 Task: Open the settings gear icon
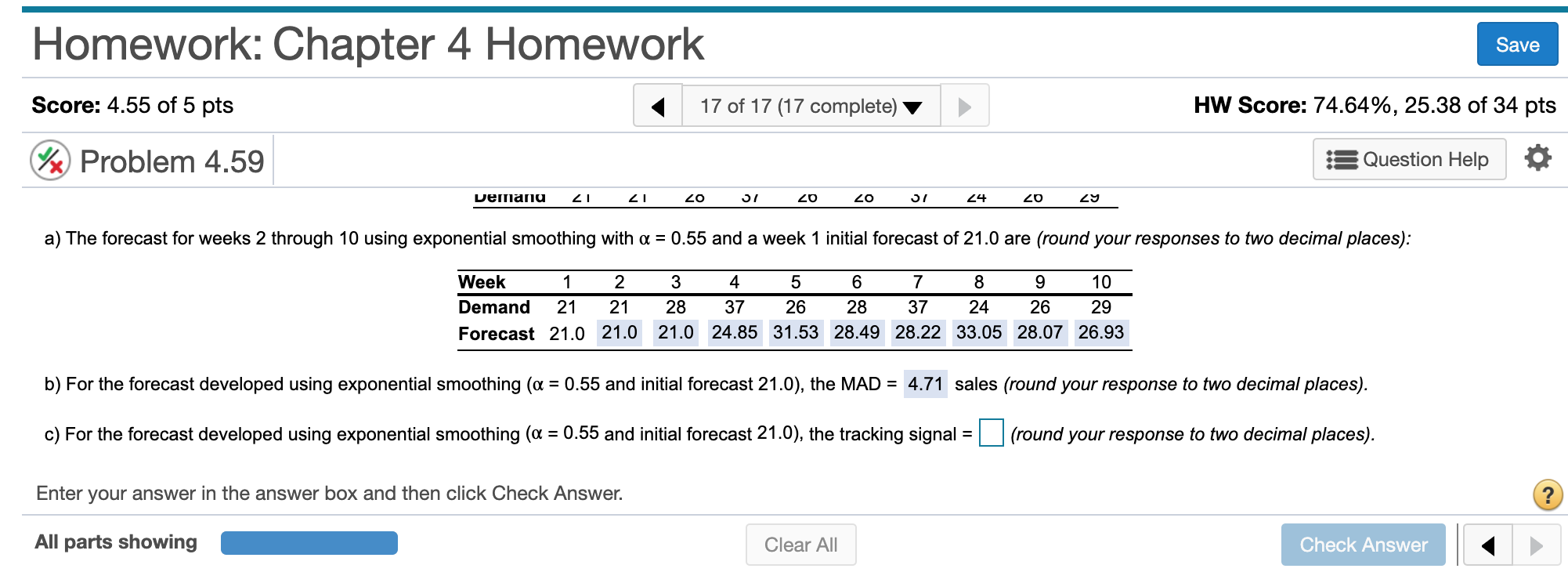[x=1537, y=158]
